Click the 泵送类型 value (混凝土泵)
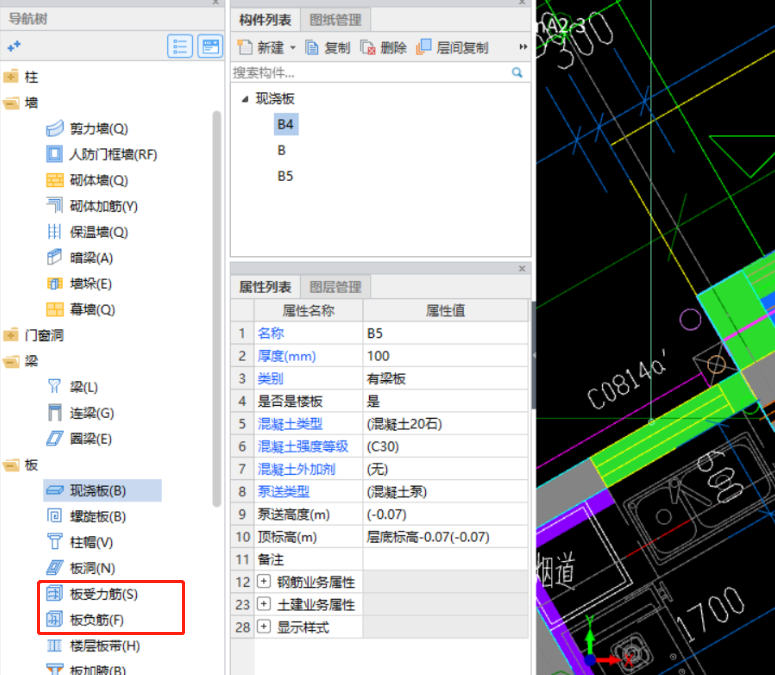Image resolution: width=775 pixels, height=675 pixels. click(445, 492)
